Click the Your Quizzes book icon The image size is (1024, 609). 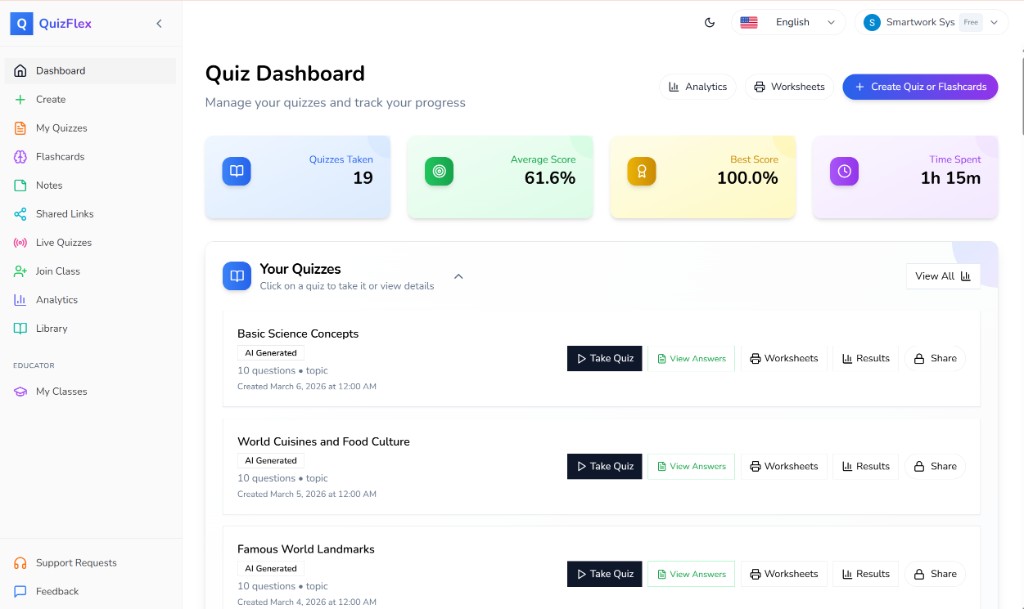pos(236,276)
